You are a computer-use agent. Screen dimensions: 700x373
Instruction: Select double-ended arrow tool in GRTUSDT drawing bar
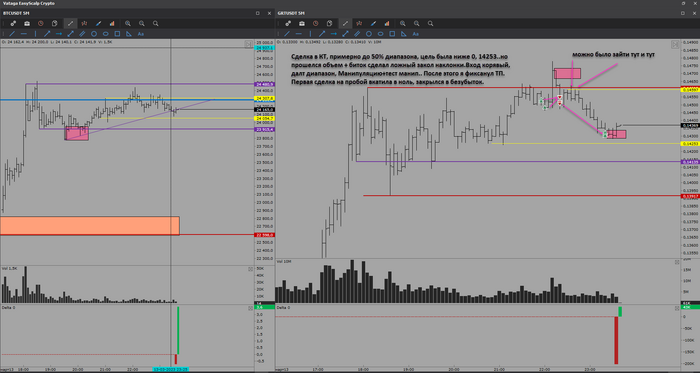(346, 33)
